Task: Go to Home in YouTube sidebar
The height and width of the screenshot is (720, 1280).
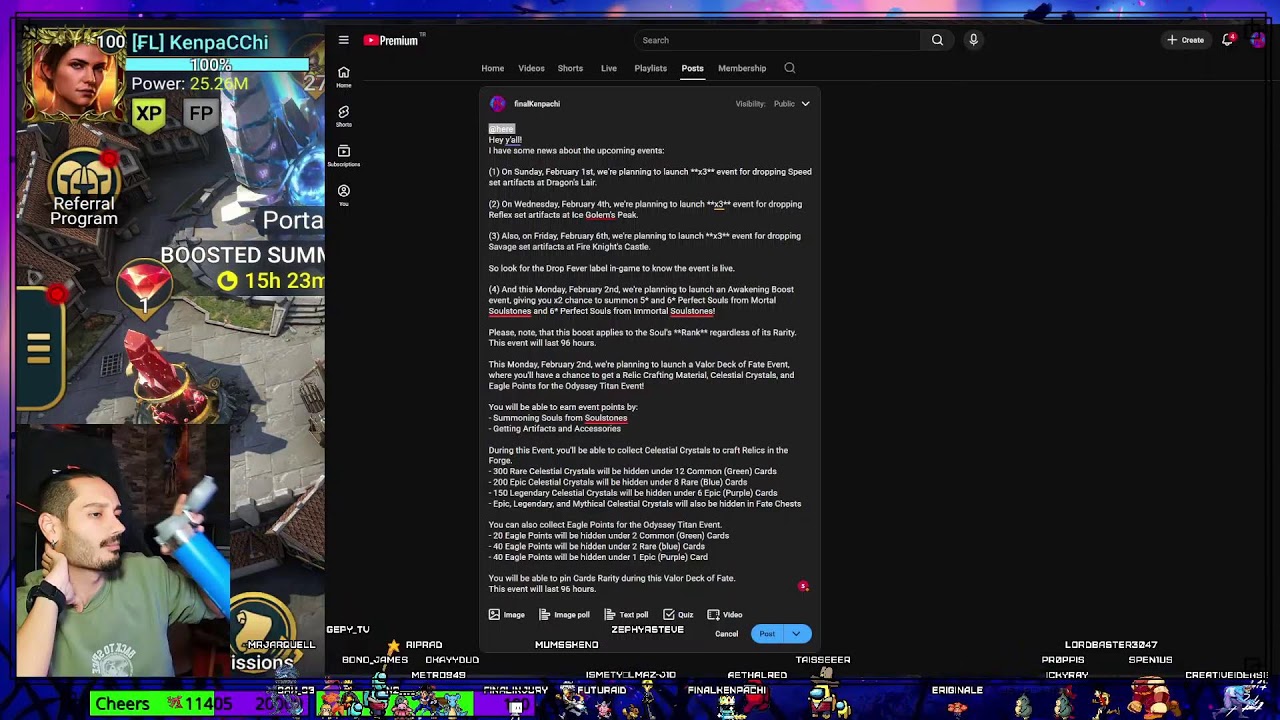Action: click(343, 77)
